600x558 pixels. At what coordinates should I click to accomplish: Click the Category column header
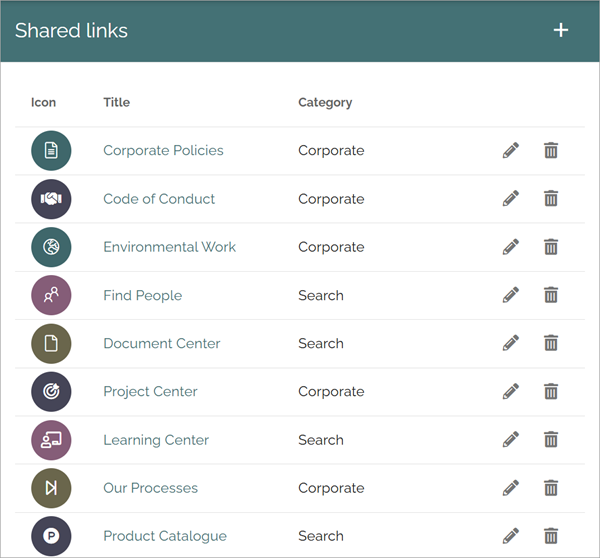(325, 103)
